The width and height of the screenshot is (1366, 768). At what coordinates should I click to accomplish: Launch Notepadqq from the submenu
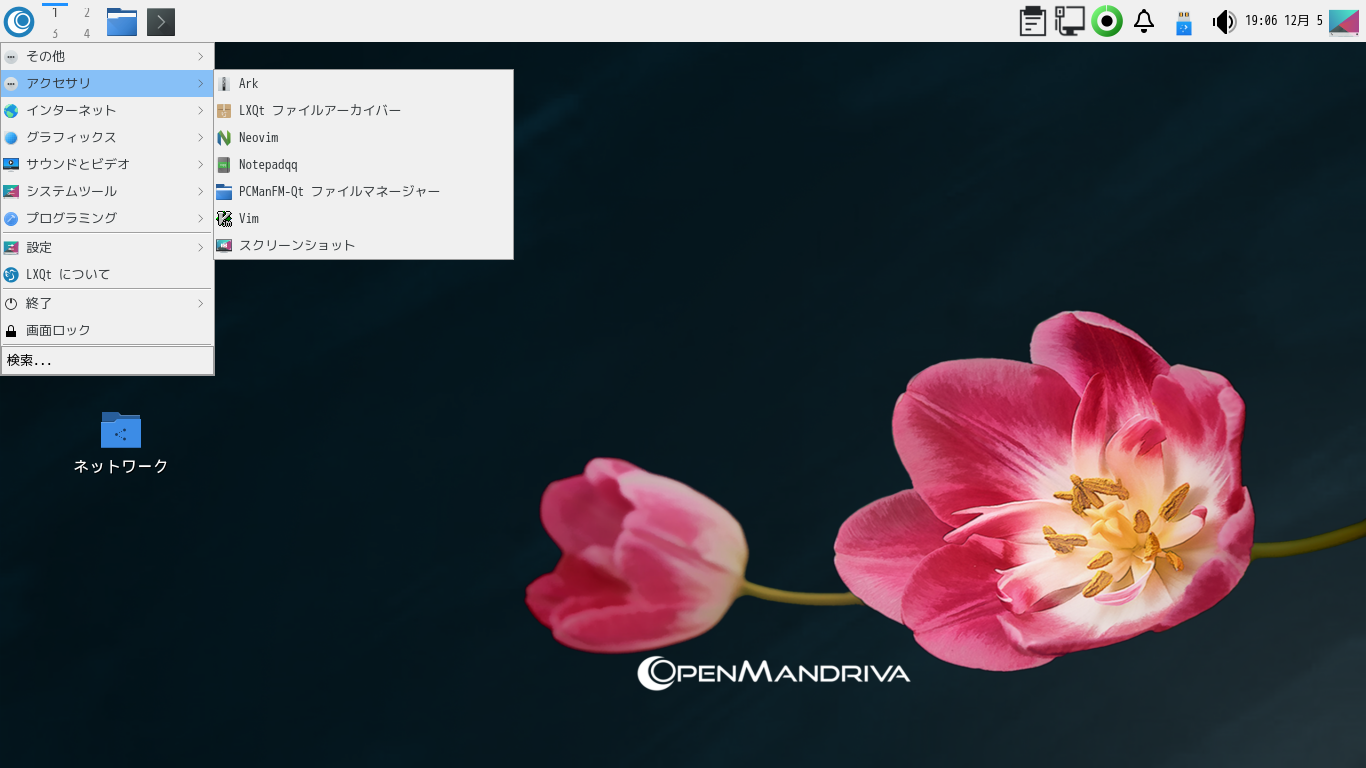point(363,165)
